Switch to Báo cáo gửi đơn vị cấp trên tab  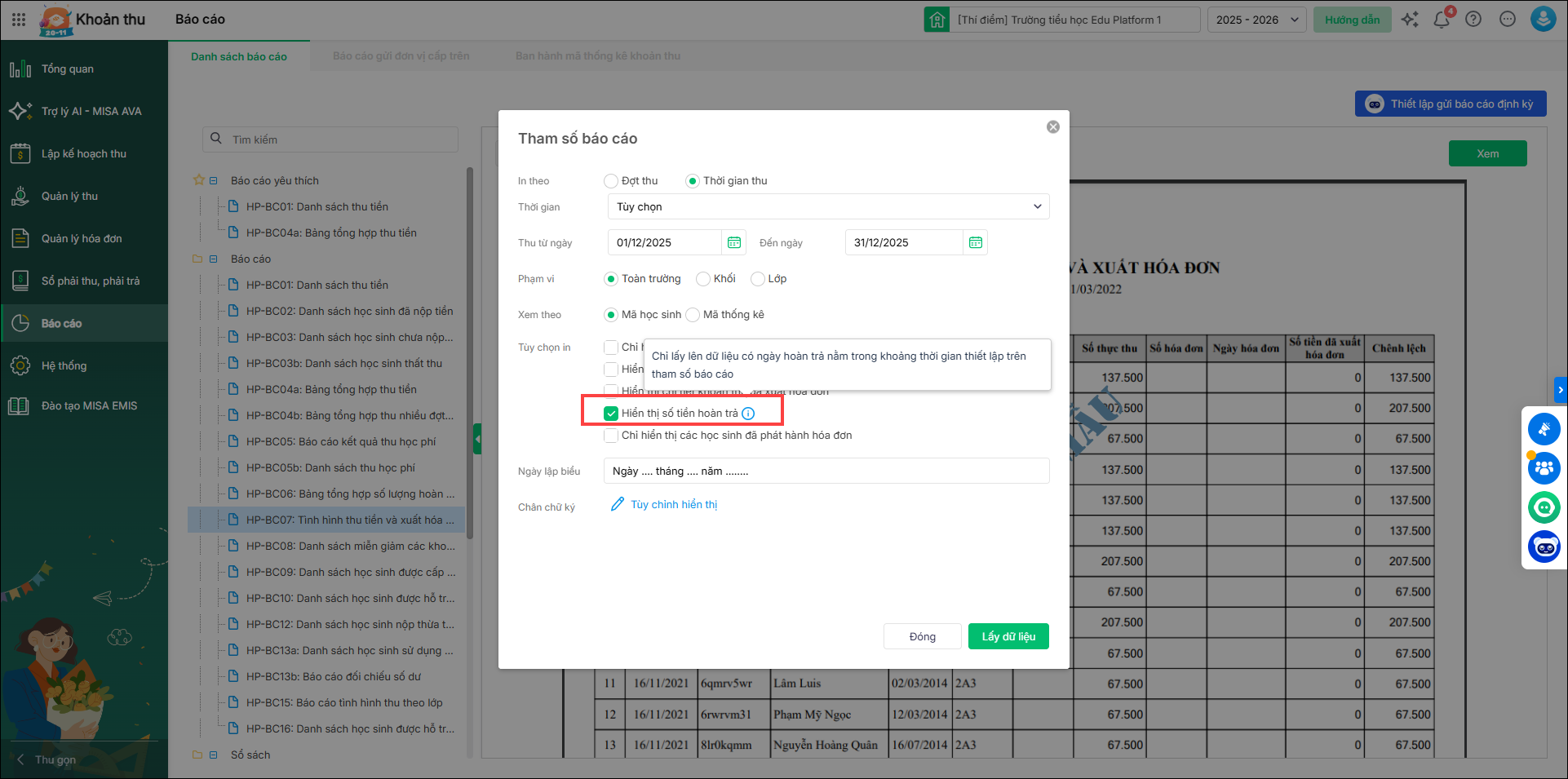[401, 56]
